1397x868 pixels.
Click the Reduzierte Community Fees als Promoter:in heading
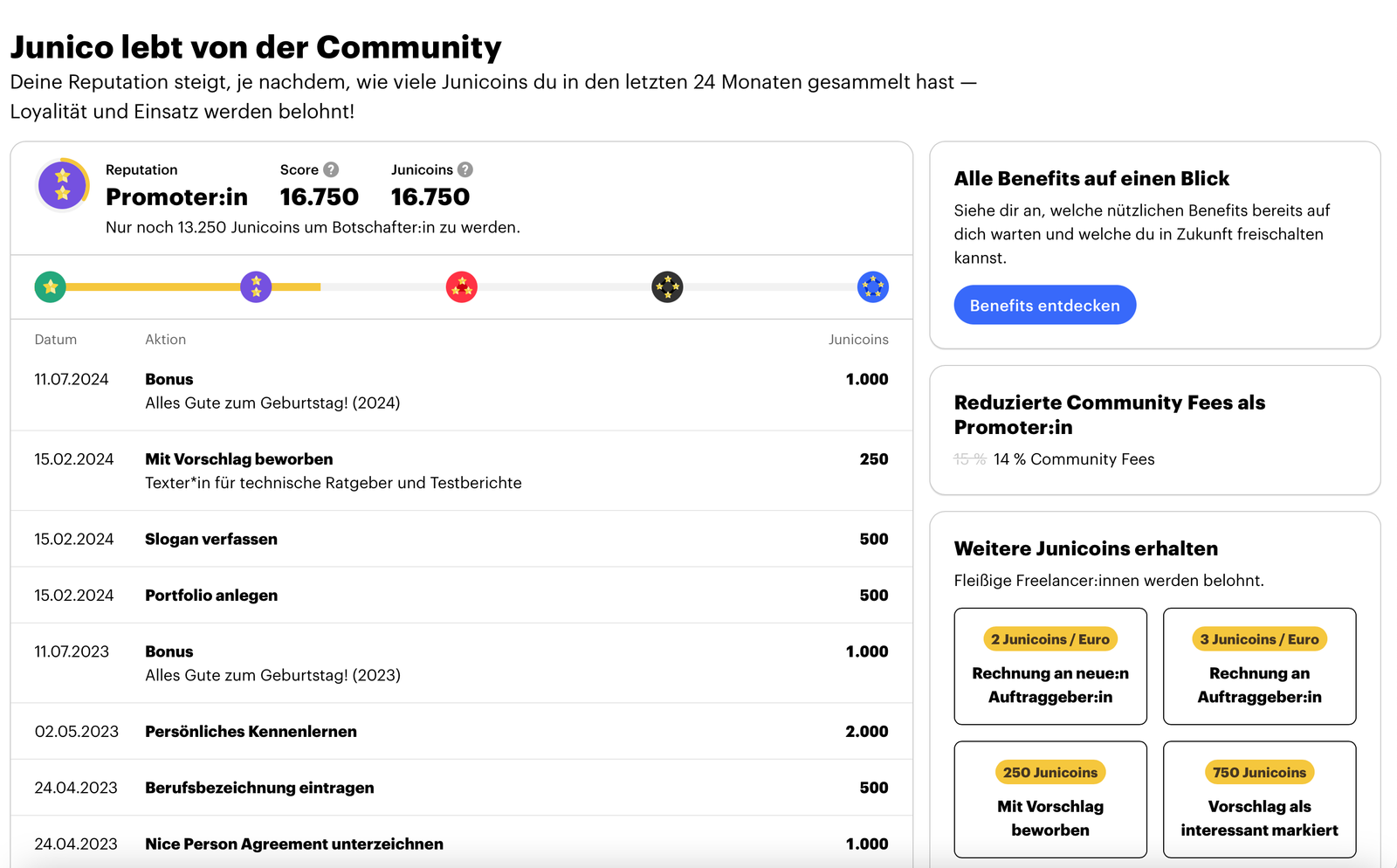point(1110,415)
